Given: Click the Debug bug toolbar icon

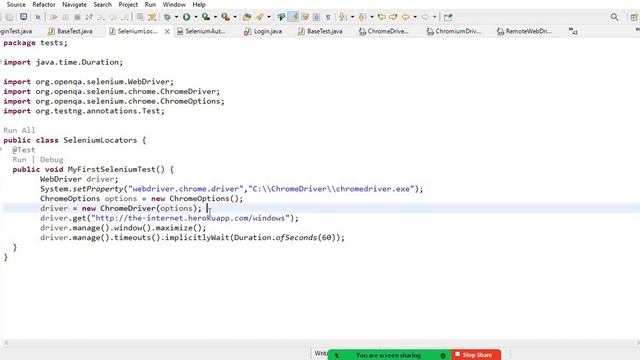Looking at the screenshot, I should pos(167,17).
